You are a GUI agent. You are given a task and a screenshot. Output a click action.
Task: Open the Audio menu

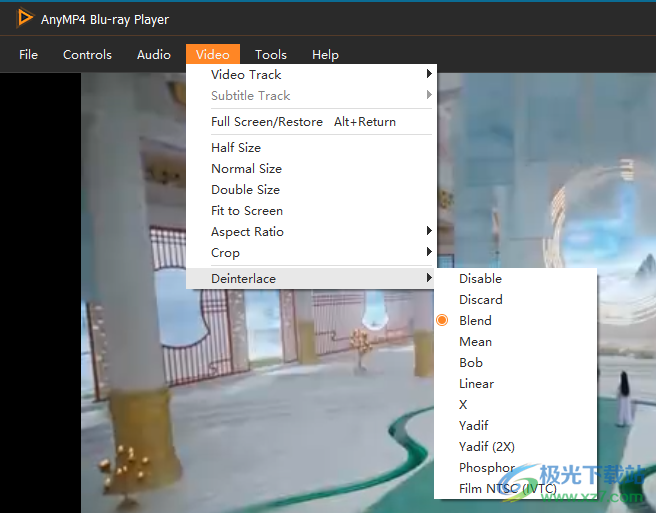pyautogui.click(x=154, y=54)
